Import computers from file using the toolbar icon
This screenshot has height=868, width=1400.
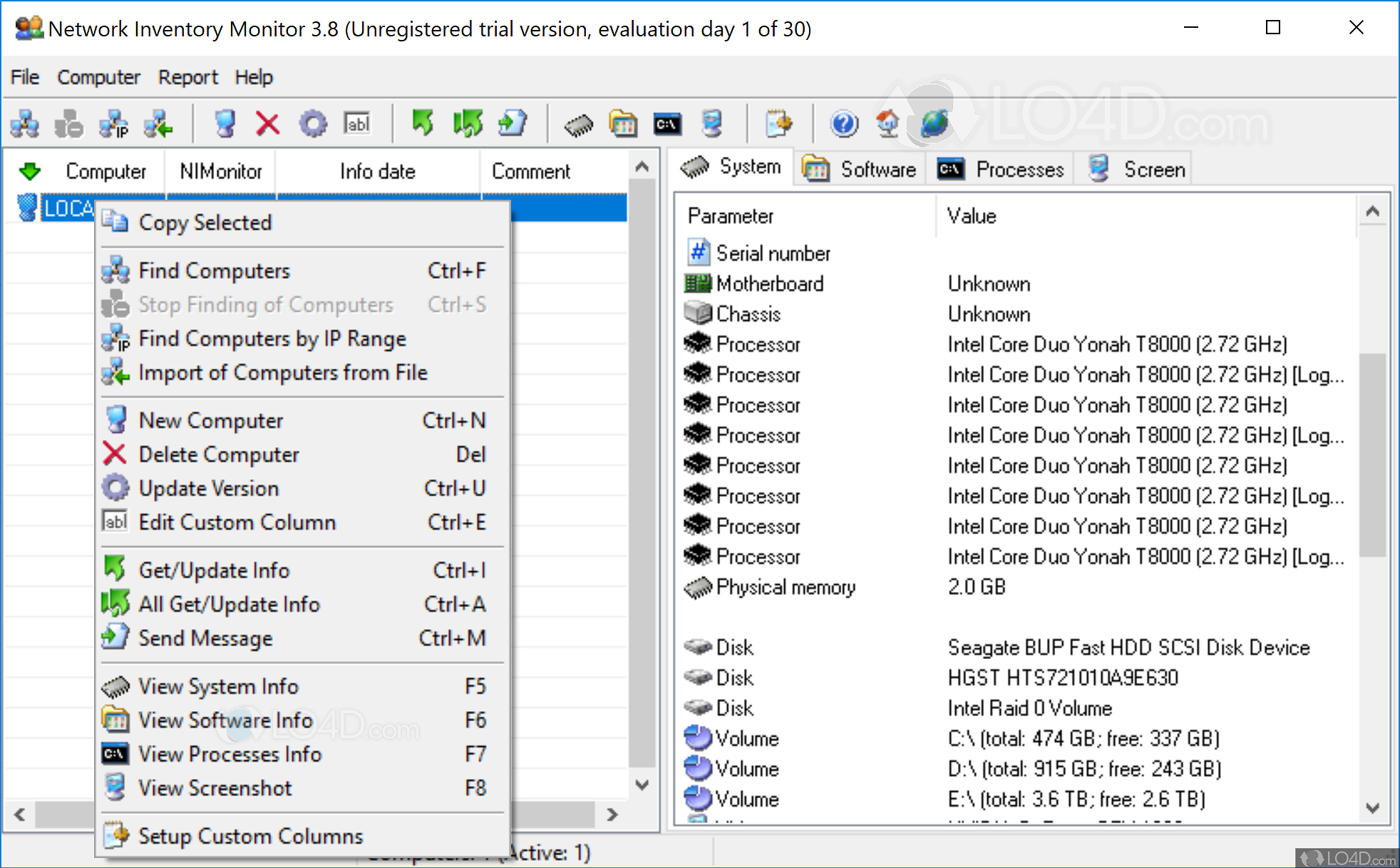158,123
